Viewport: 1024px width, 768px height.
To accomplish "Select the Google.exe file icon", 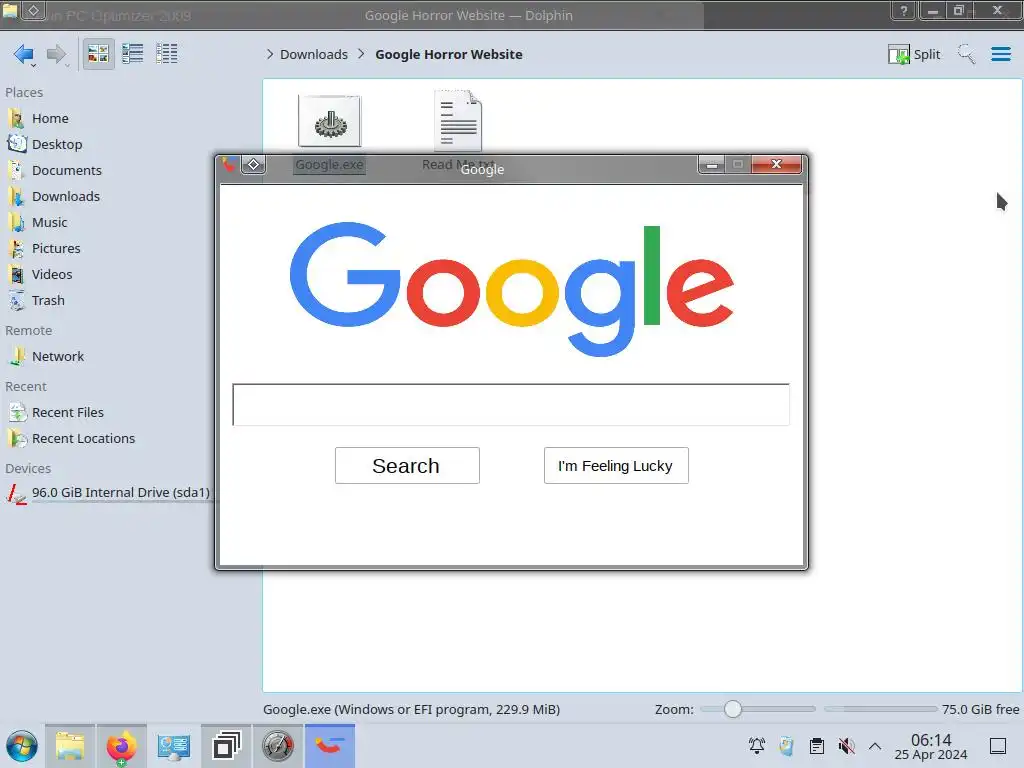I will (x=330, y=121).
